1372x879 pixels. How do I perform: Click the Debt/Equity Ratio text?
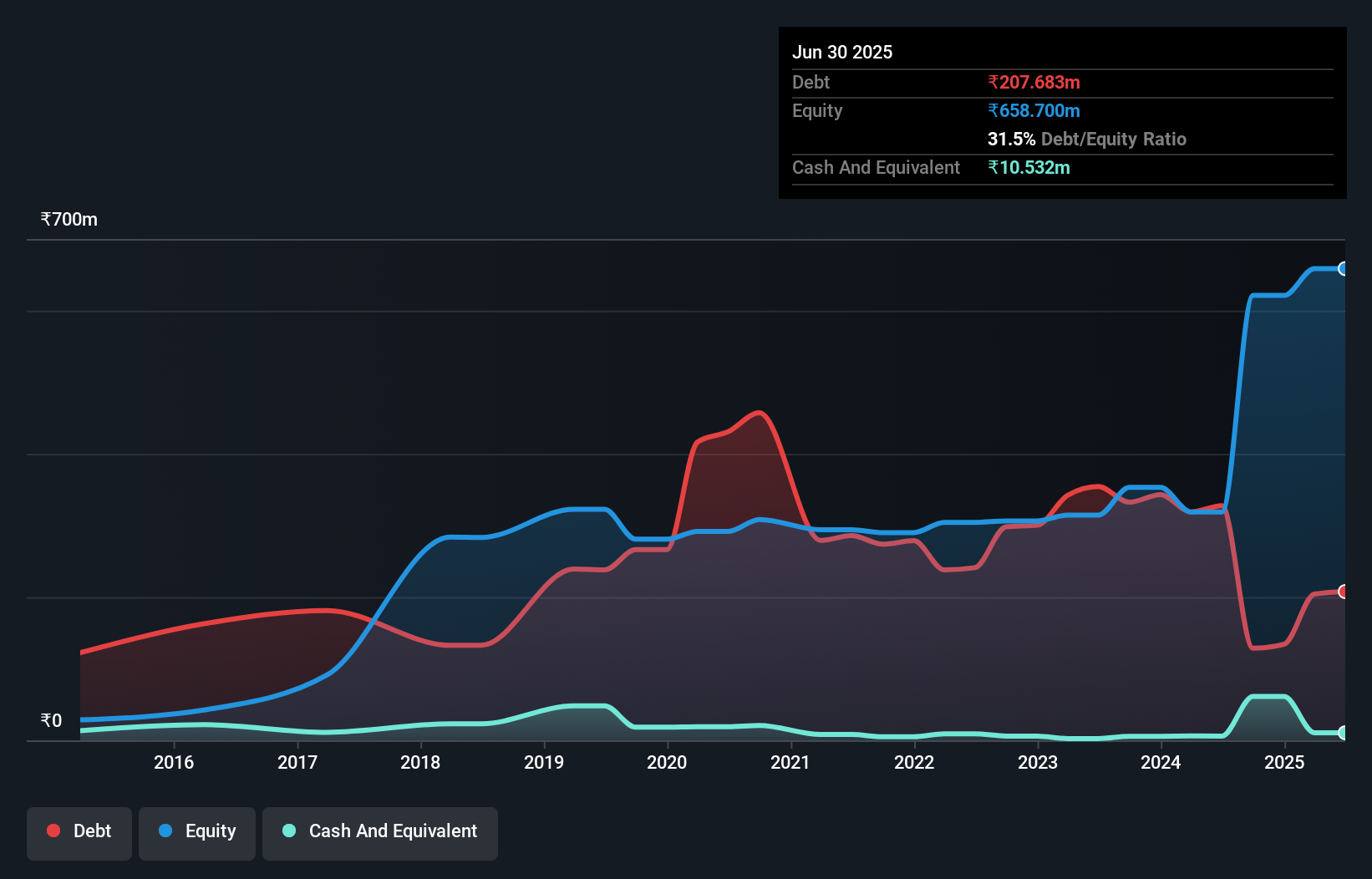coord(1114,140)
